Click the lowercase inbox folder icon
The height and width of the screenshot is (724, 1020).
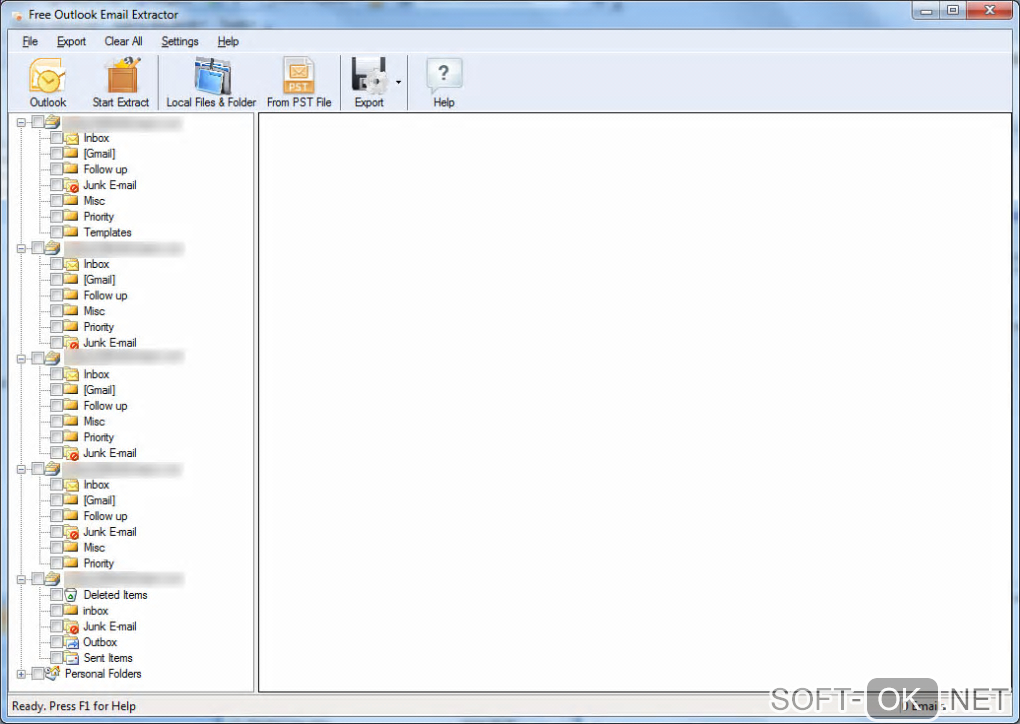71,610
